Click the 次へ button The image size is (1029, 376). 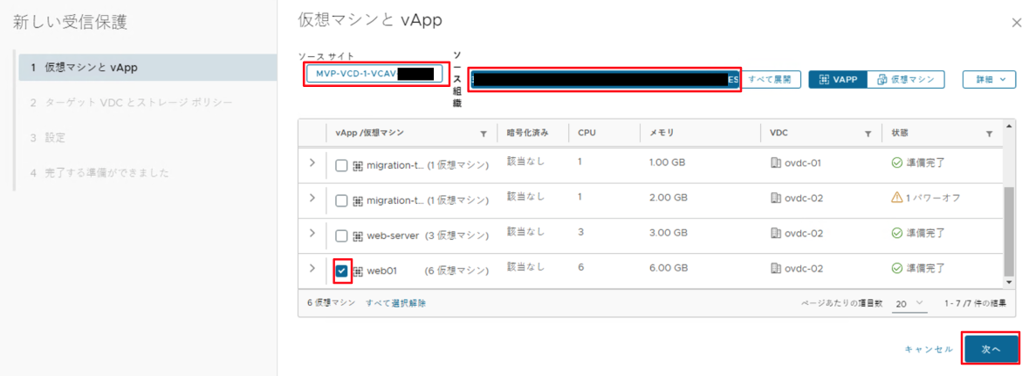tap(991, 350)
